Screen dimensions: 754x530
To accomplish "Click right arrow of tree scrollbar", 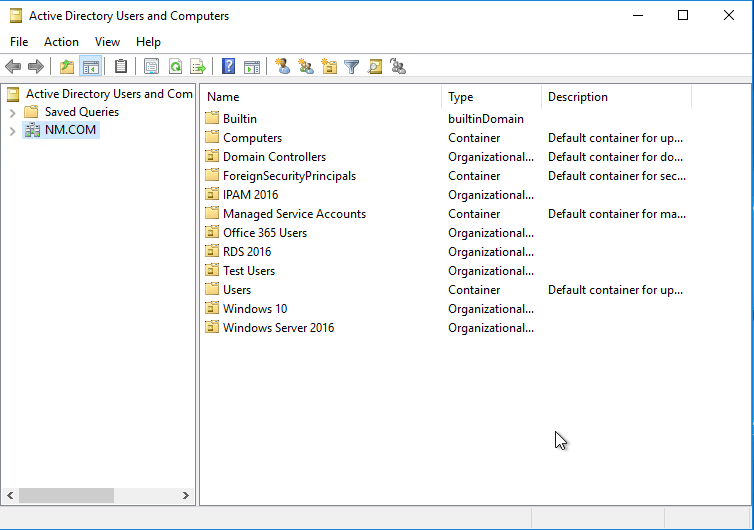I will pyautogui.click(x=186, y=495).
